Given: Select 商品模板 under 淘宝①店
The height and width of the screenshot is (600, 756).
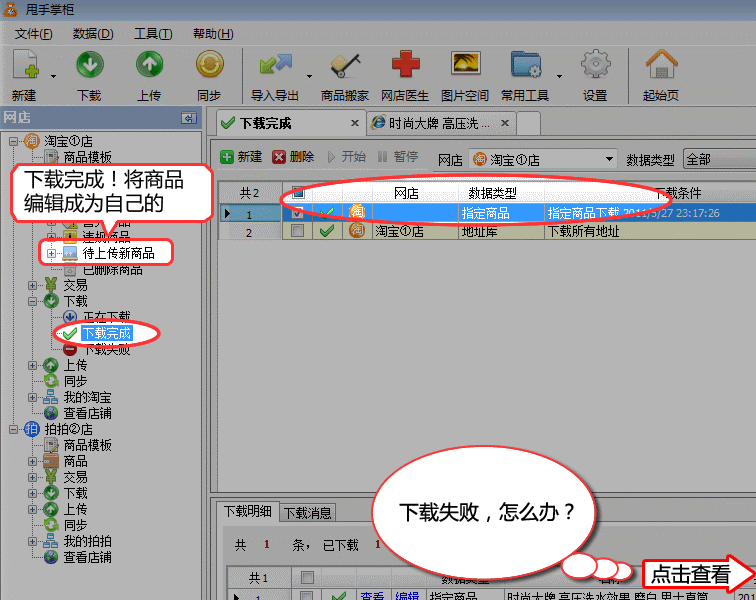Looking at the screenshot, I should pos(88,157).
